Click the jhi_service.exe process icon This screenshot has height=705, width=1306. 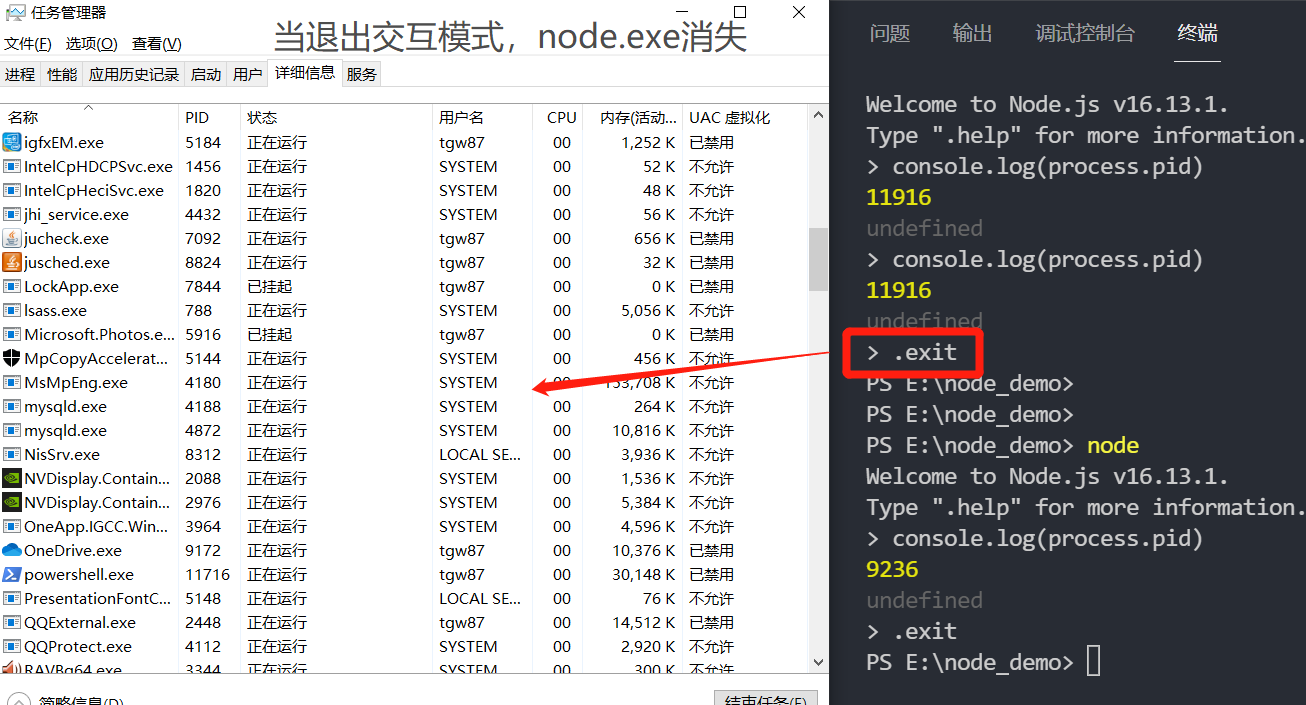point(12,214)
